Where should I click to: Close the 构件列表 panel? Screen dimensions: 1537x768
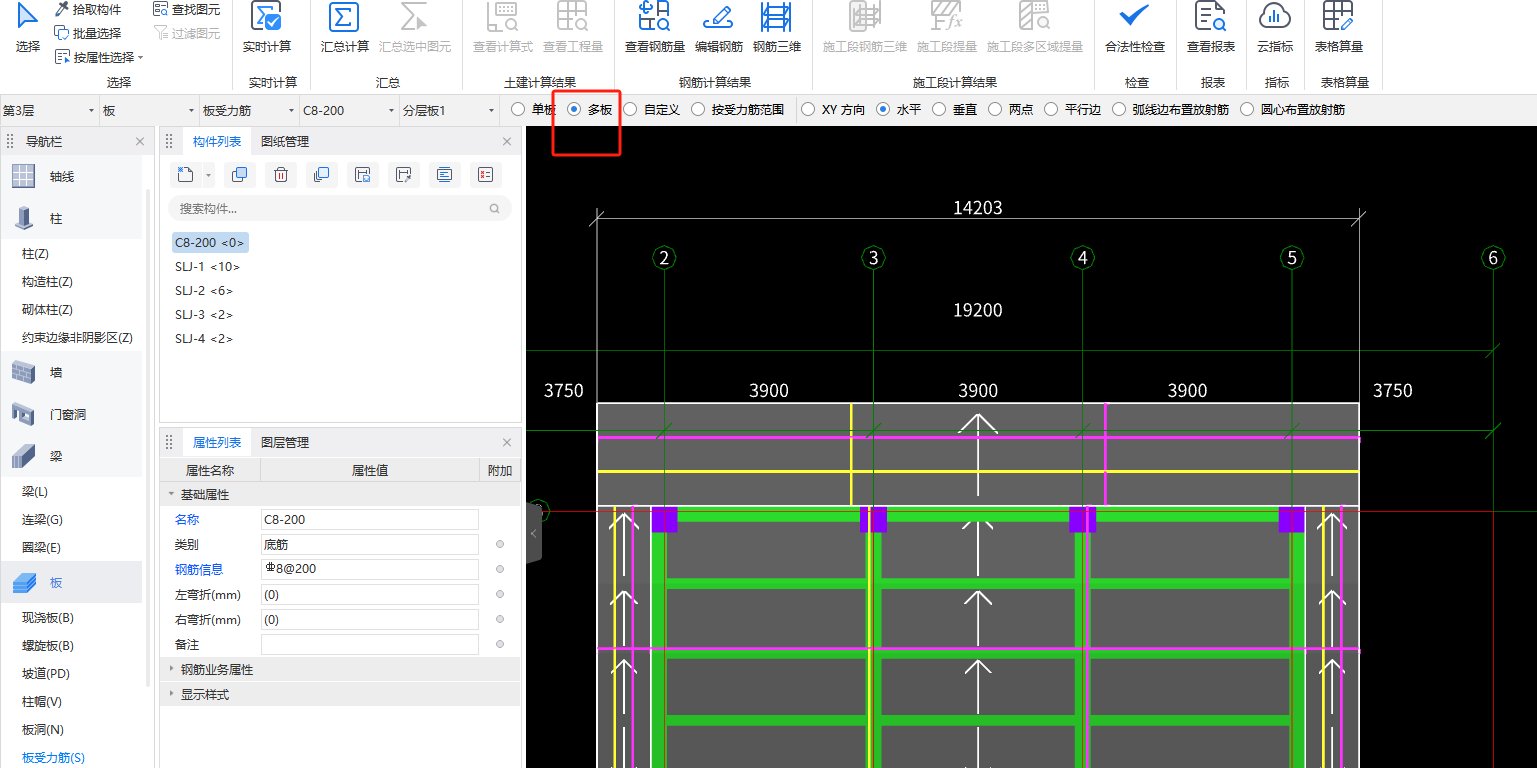(507, 142)
